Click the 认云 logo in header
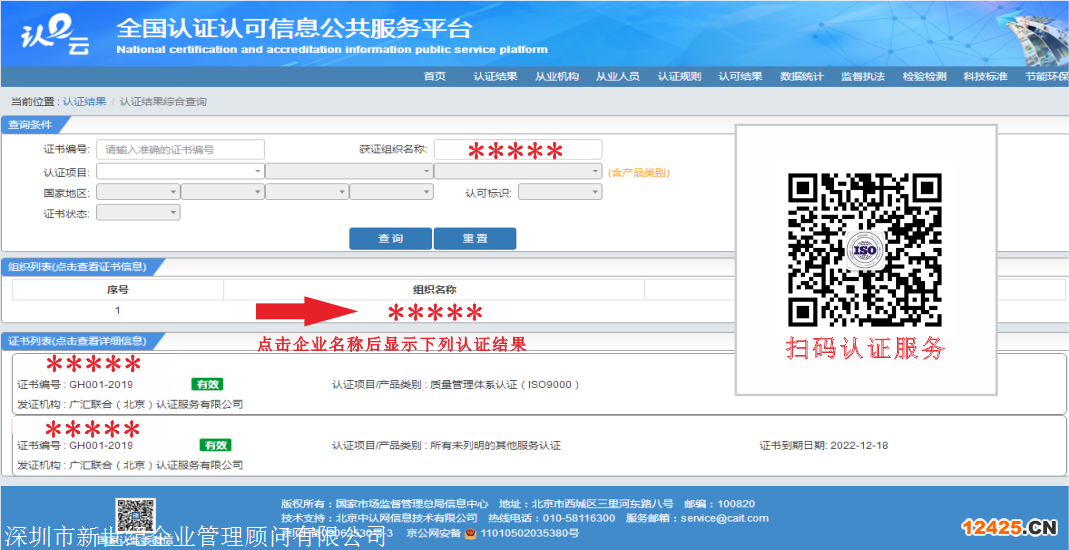 tap(53, 34)
